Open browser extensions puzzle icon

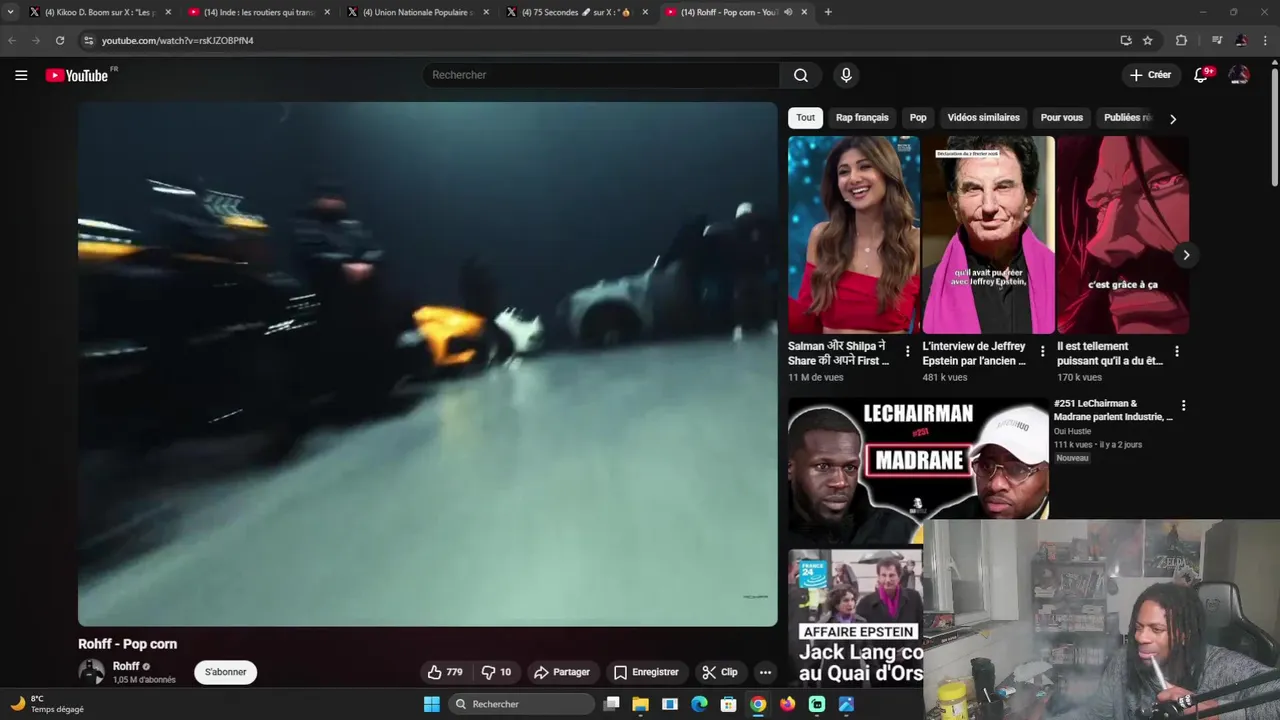tap(1181, 40)
